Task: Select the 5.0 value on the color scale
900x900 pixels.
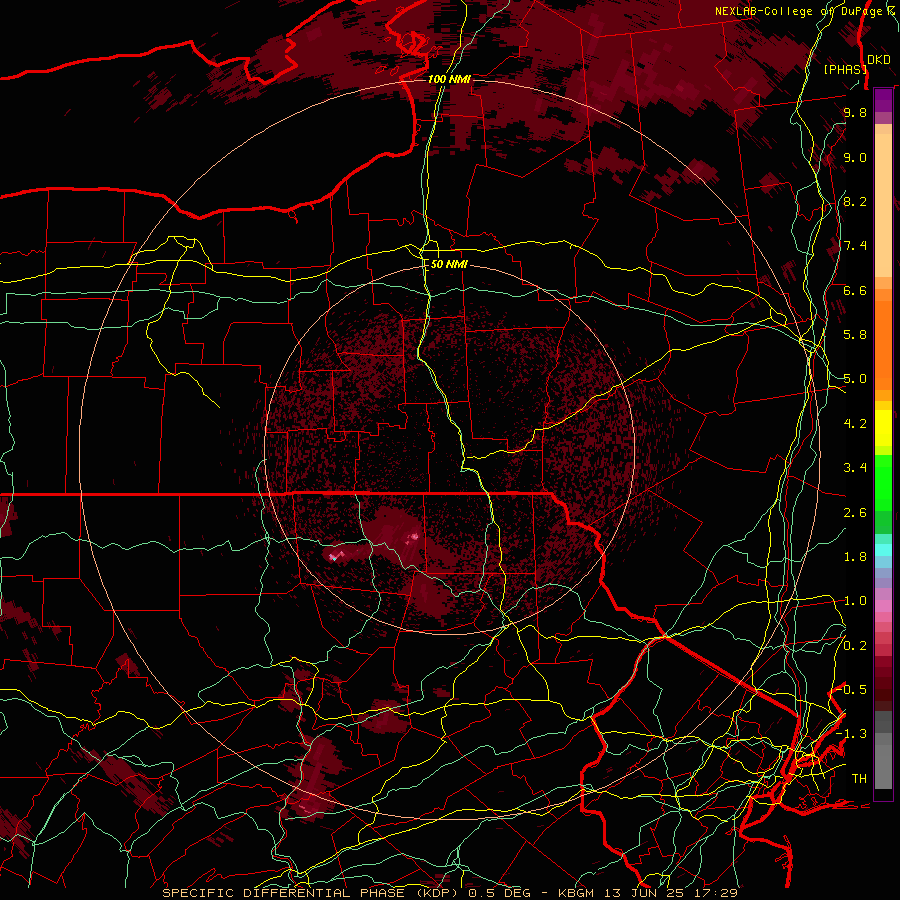Action: point(855,379)
